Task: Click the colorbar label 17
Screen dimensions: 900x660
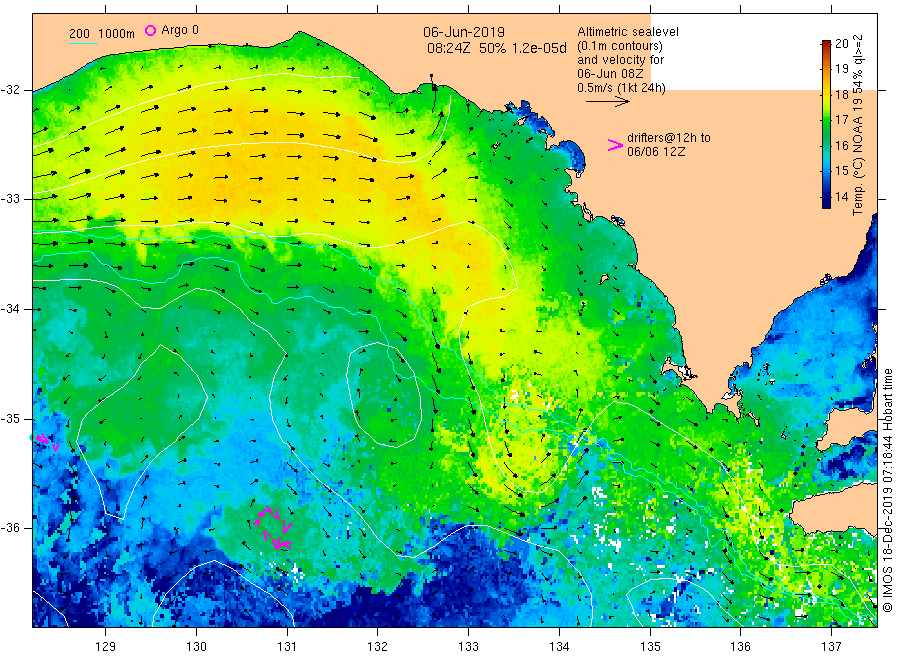Action: [841, 120]
